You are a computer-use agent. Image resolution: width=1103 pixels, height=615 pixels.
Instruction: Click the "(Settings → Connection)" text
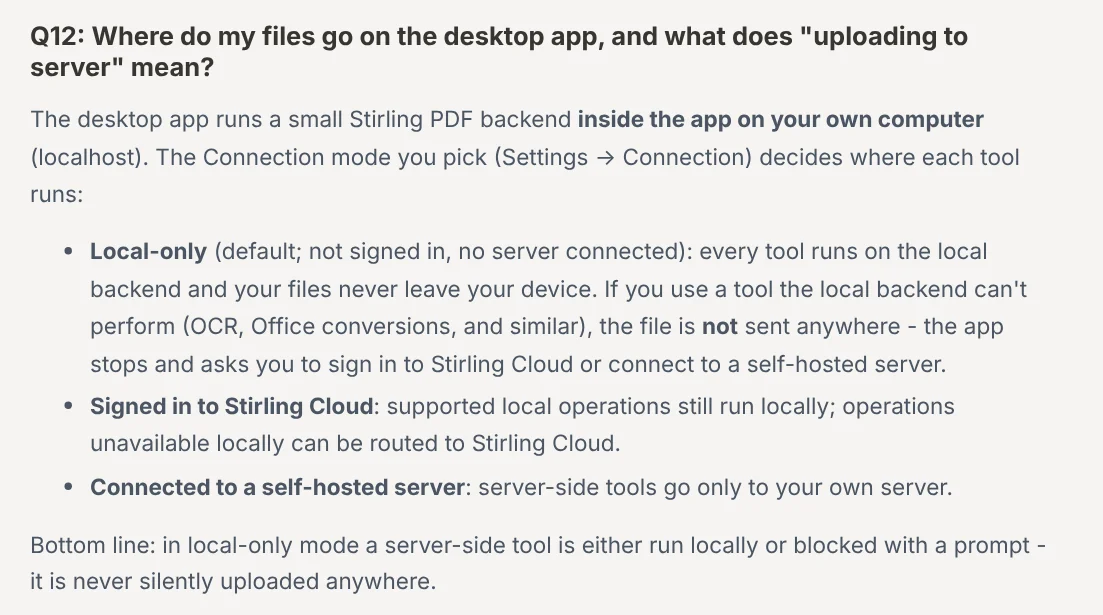pyautogui.click(x=623, y=157)
